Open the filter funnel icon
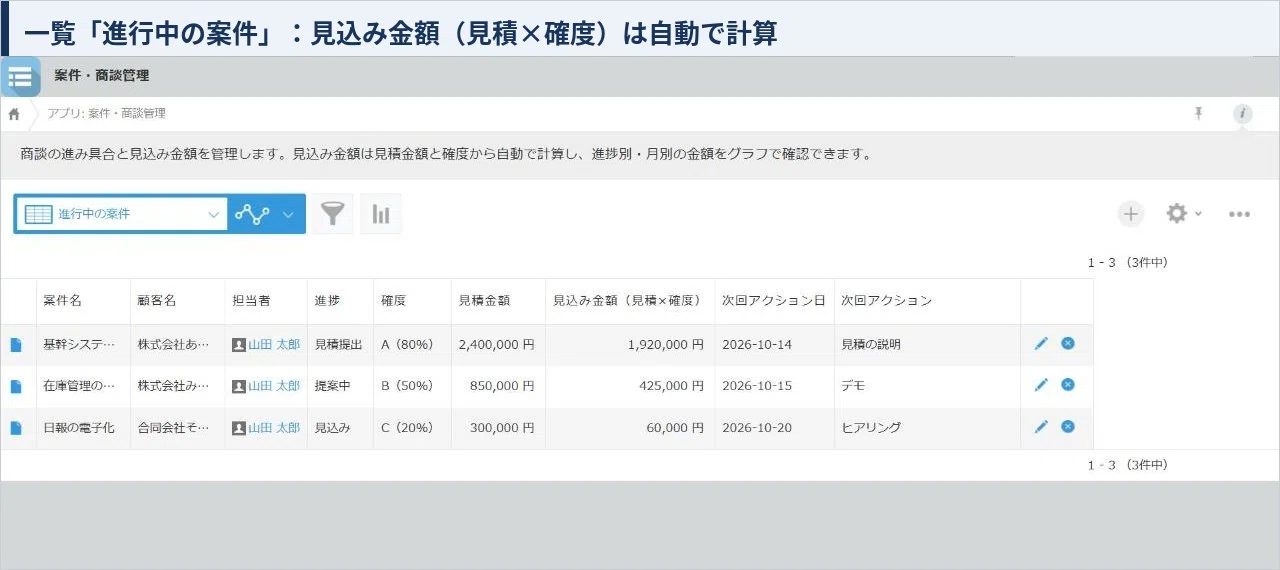 (332, 213)
